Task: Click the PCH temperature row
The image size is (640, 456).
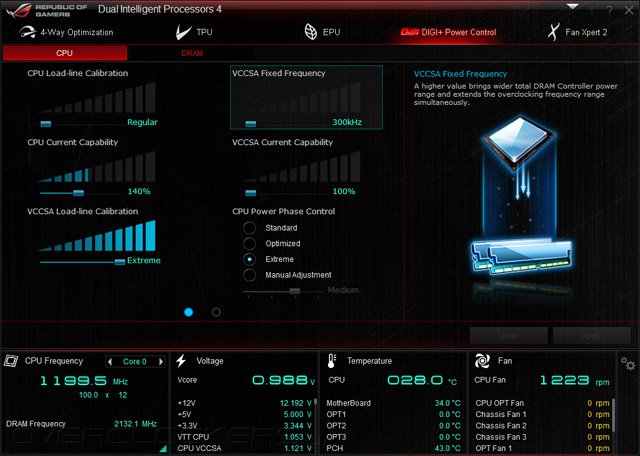Action: click(393, 448)
